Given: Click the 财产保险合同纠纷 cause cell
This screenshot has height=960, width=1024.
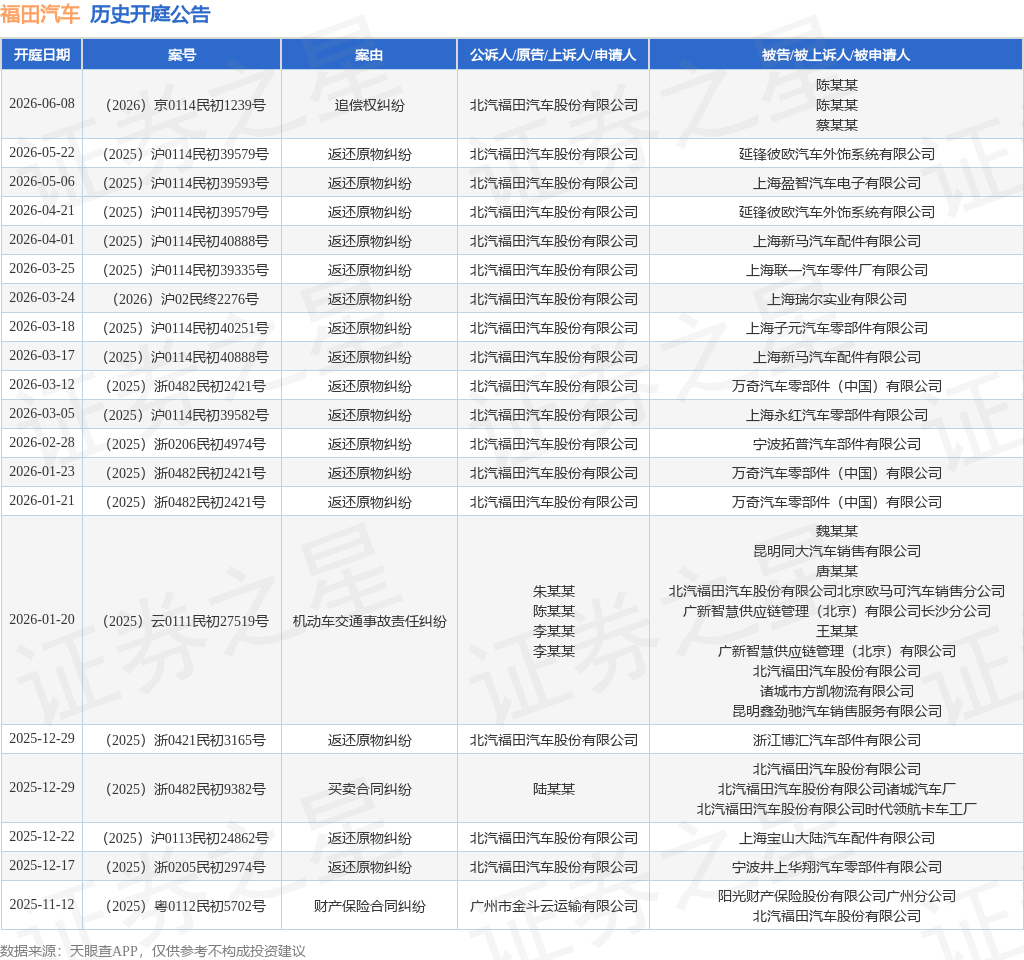Looking at the screenshot, I should [369, 906].
